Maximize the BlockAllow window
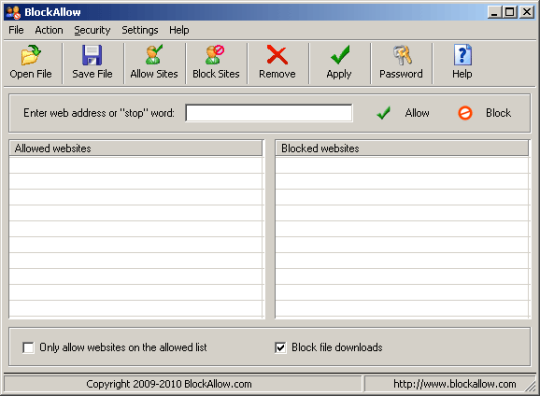540x396 pixels. click(x=510, y=12)
